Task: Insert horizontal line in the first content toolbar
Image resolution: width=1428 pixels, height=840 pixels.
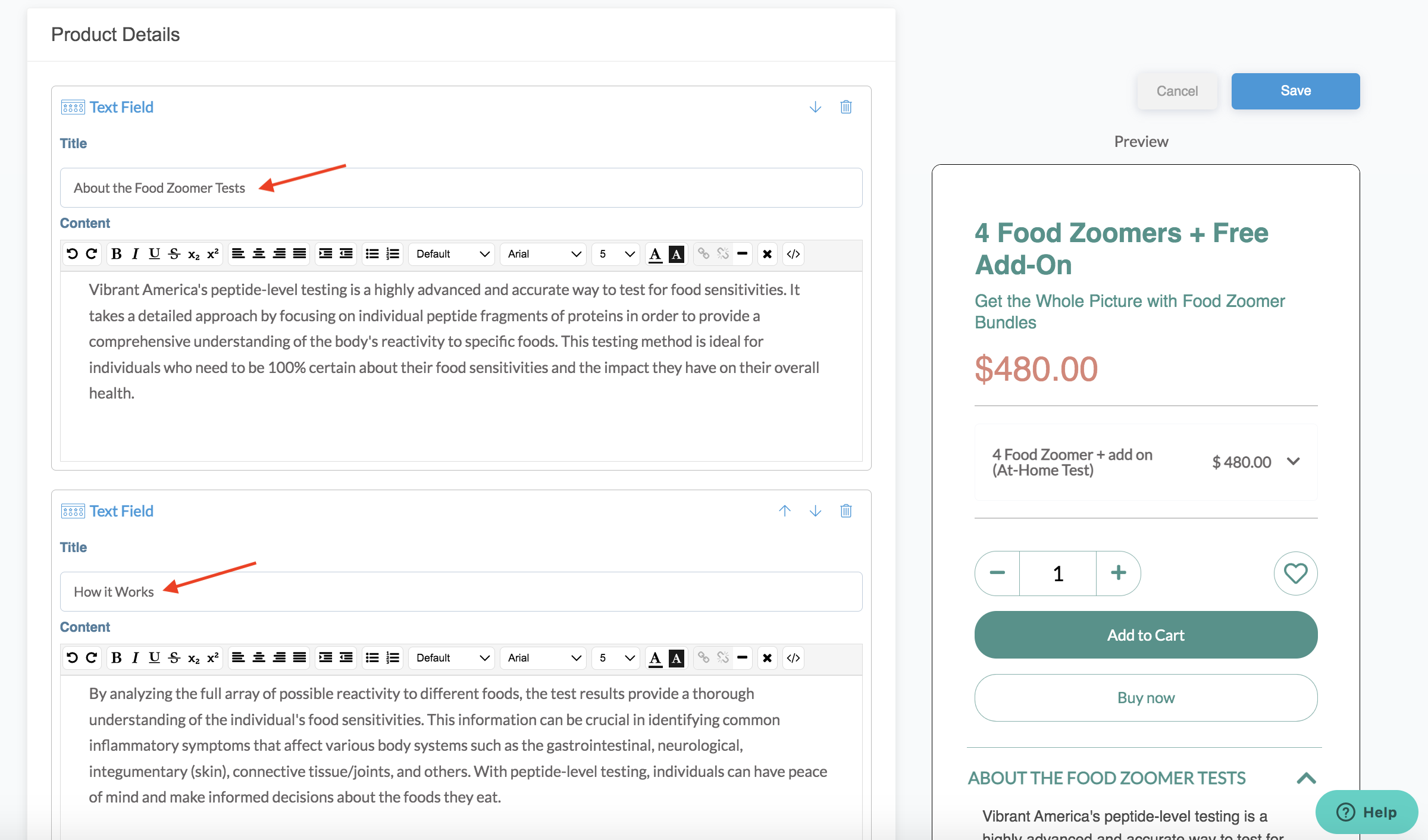Action: (742, 254)
